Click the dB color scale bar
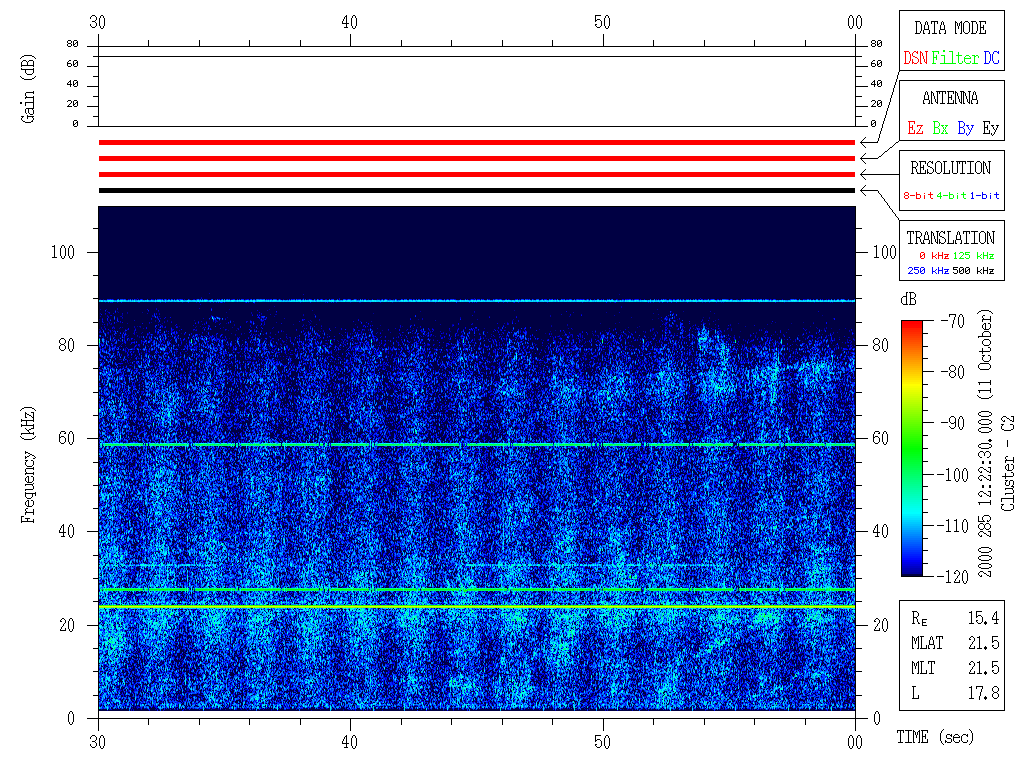This screenshot has height=768, width=1024. [911, 447]
